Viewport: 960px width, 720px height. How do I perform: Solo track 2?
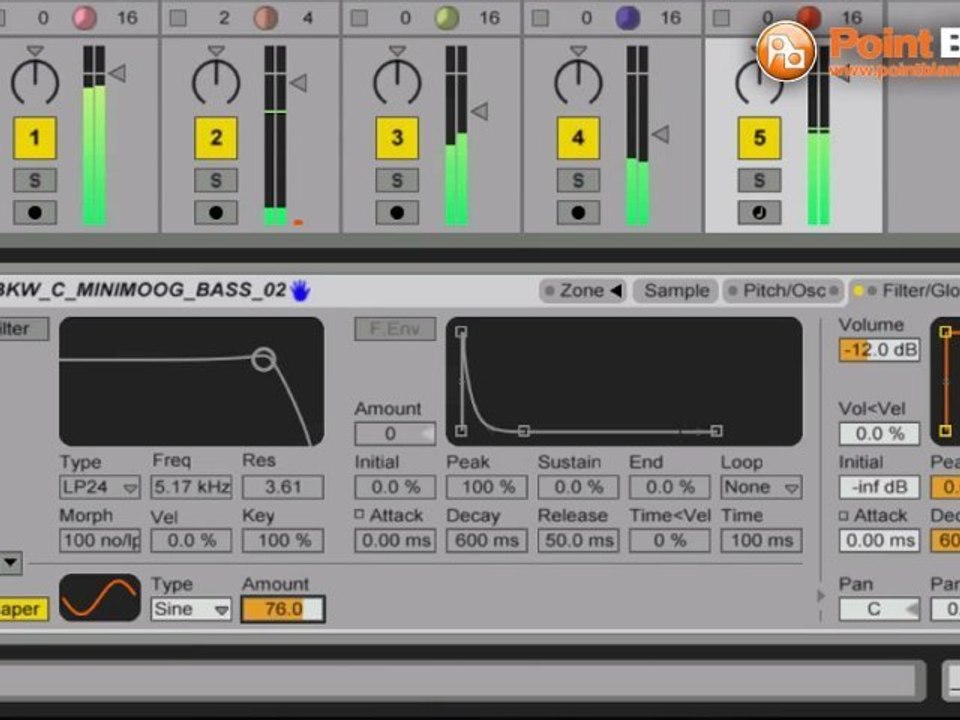[216, 181]
